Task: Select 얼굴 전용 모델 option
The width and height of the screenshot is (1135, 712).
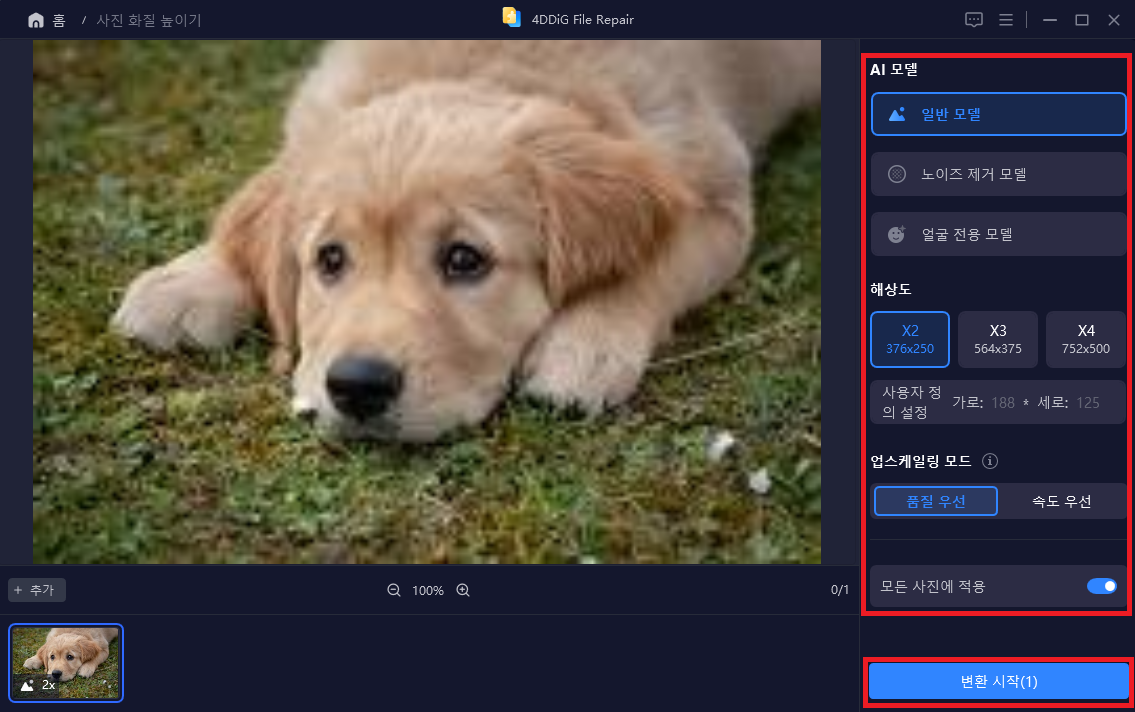Action: (998, 234)
